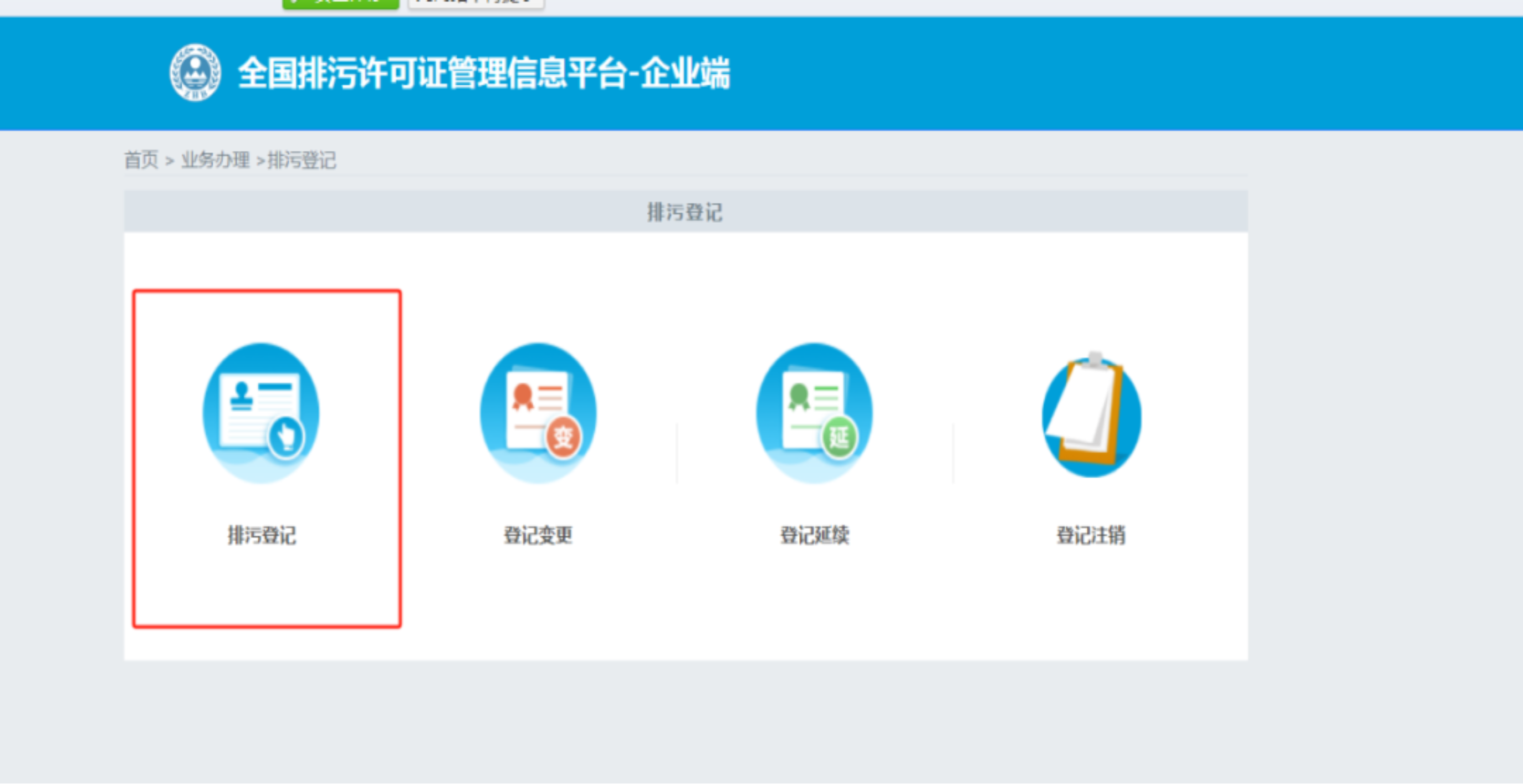Select the 登记注销 text label

pyautogui.click(x=1091, y=535)
